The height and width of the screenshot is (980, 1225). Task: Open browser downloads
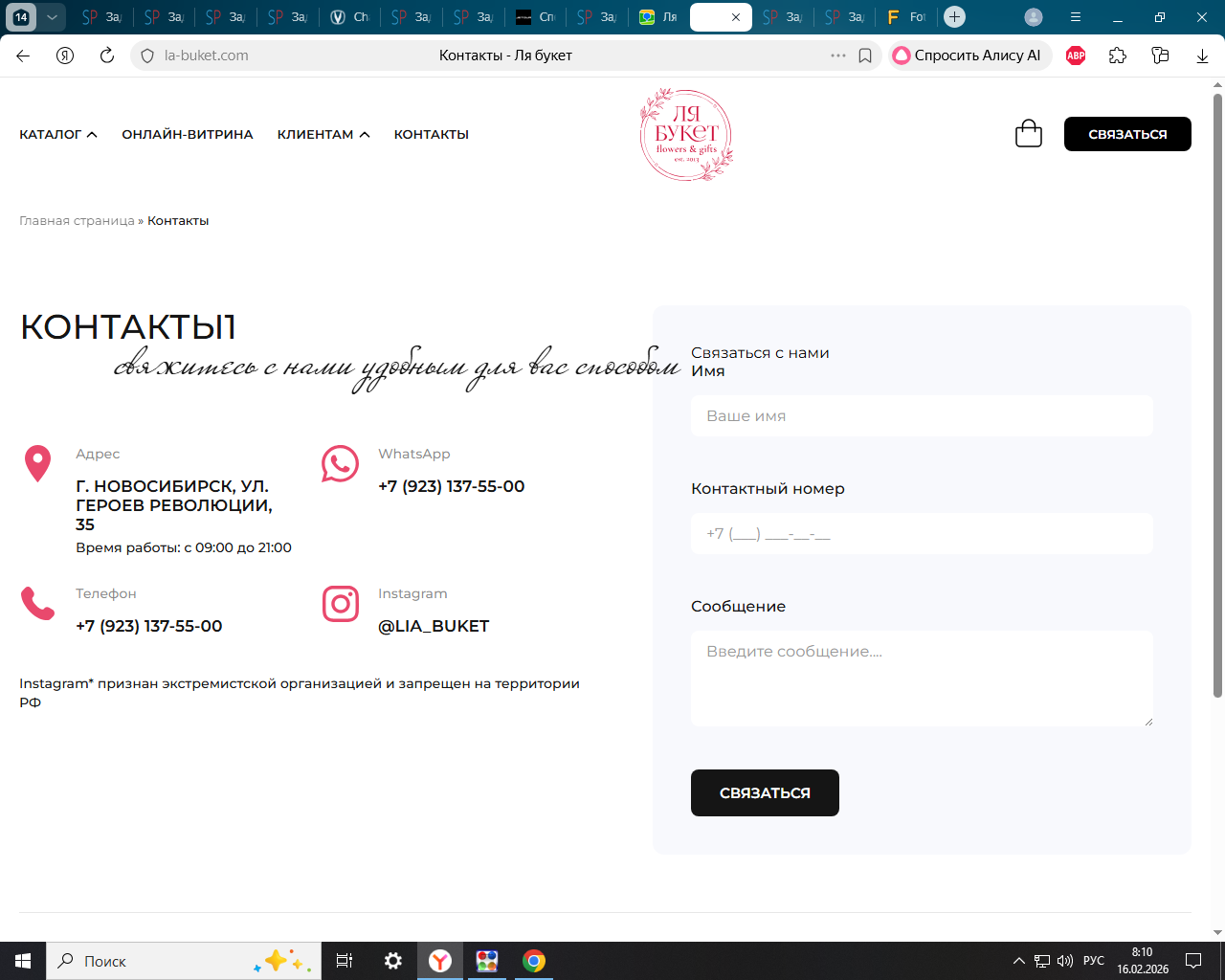click(x=1202, y=56)
